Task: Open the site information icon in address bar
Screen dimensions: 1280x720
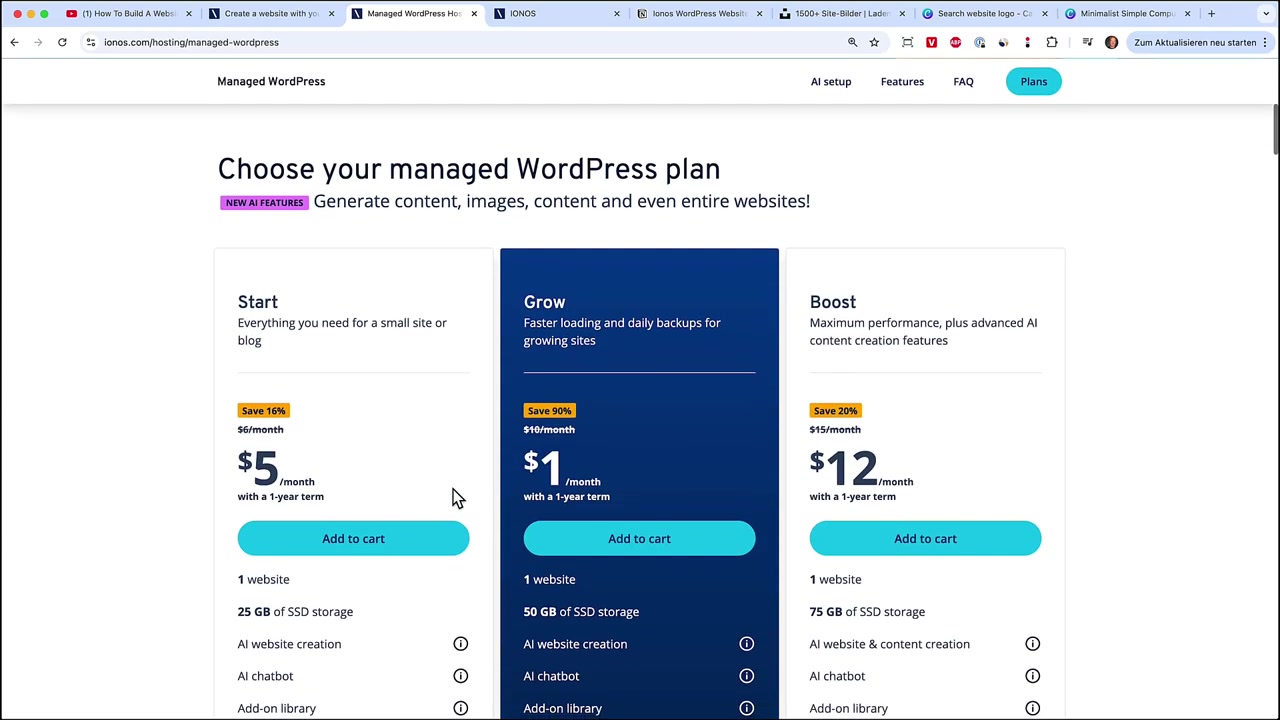Action: (90, 42)
